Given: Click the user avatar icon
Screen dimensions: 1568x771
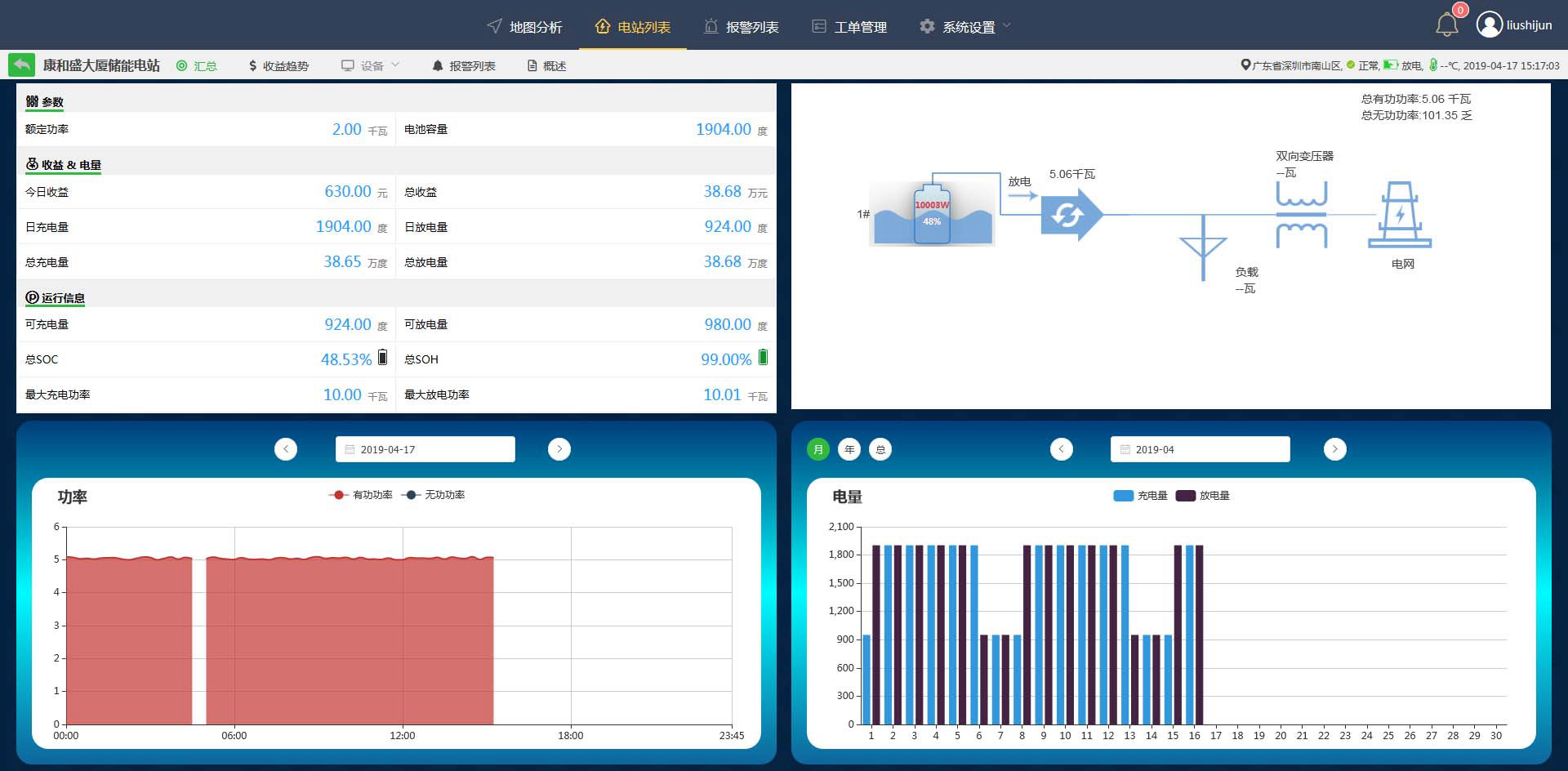Looking at the screenshot, I should [x=1489, y=25].
